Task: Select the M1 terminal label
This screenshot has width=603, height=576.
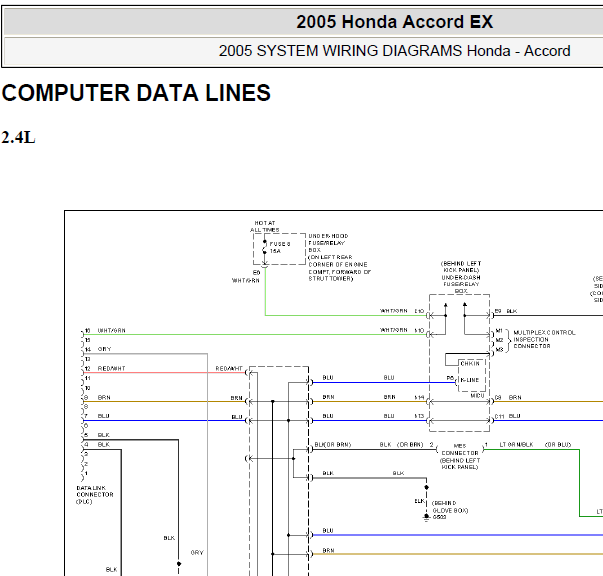Action: tap(499, 331)
